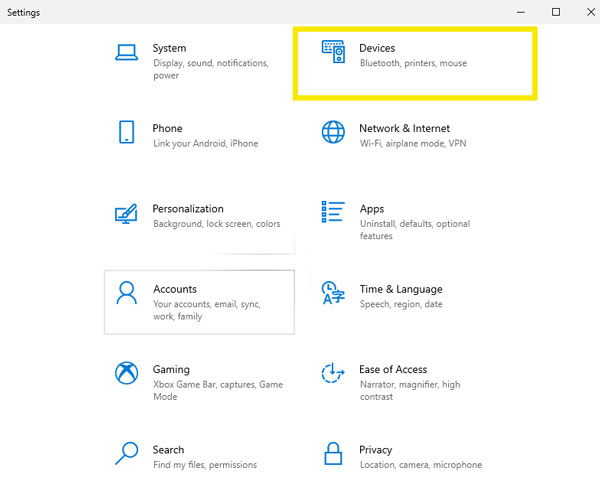Click 'Bluetooth, printers, mouse' description

(413, 63)
